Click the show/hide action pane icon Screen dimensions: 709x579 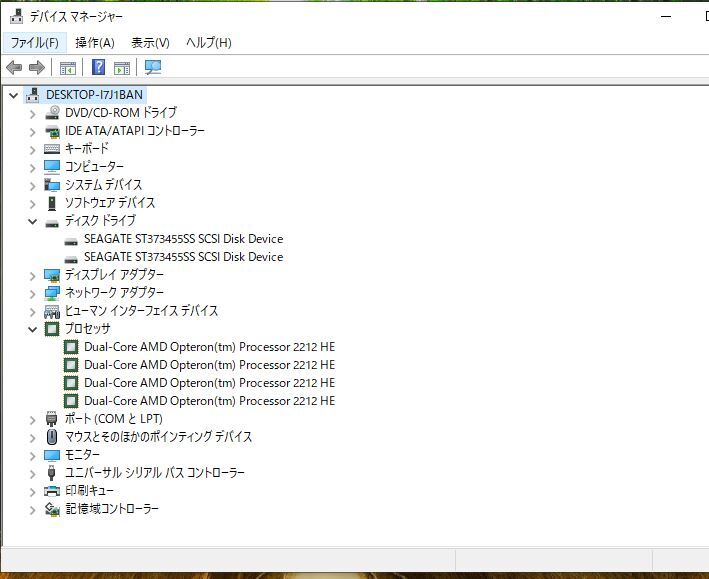122,68
